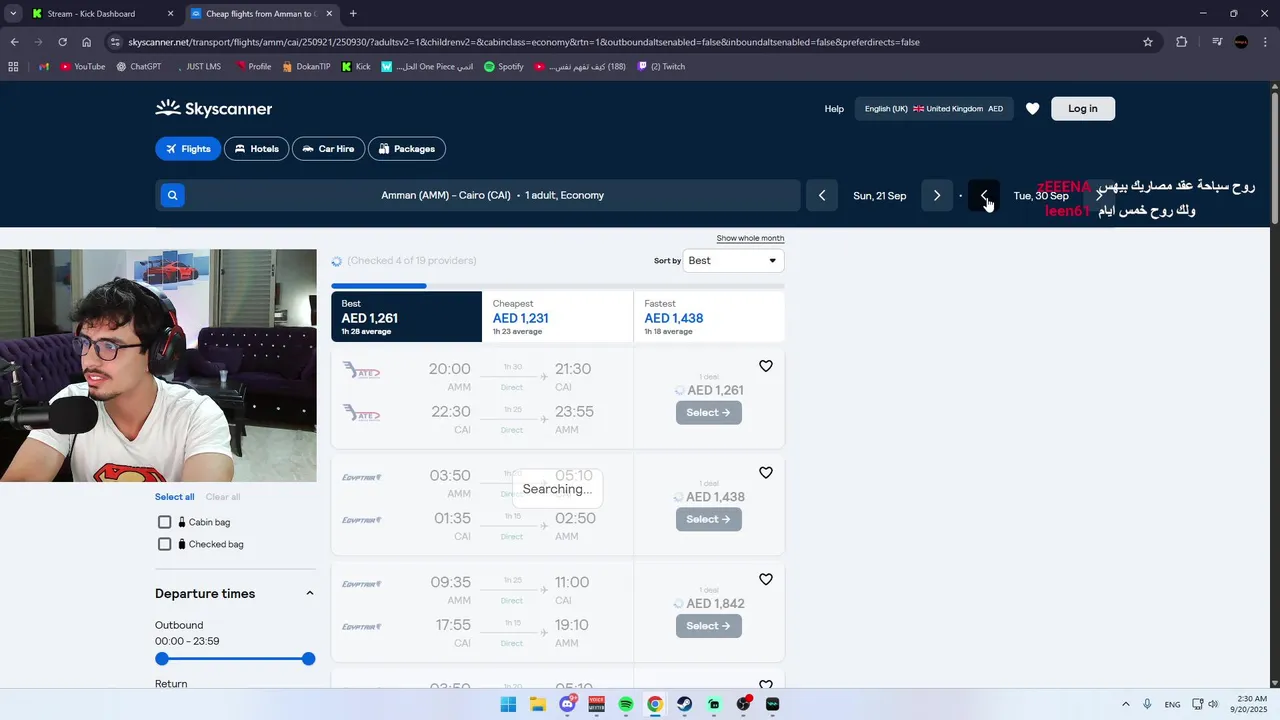This screenshot has width=1280, height=720.
Task: Bookmark this page with star icon
Action: click(1148, 42)
